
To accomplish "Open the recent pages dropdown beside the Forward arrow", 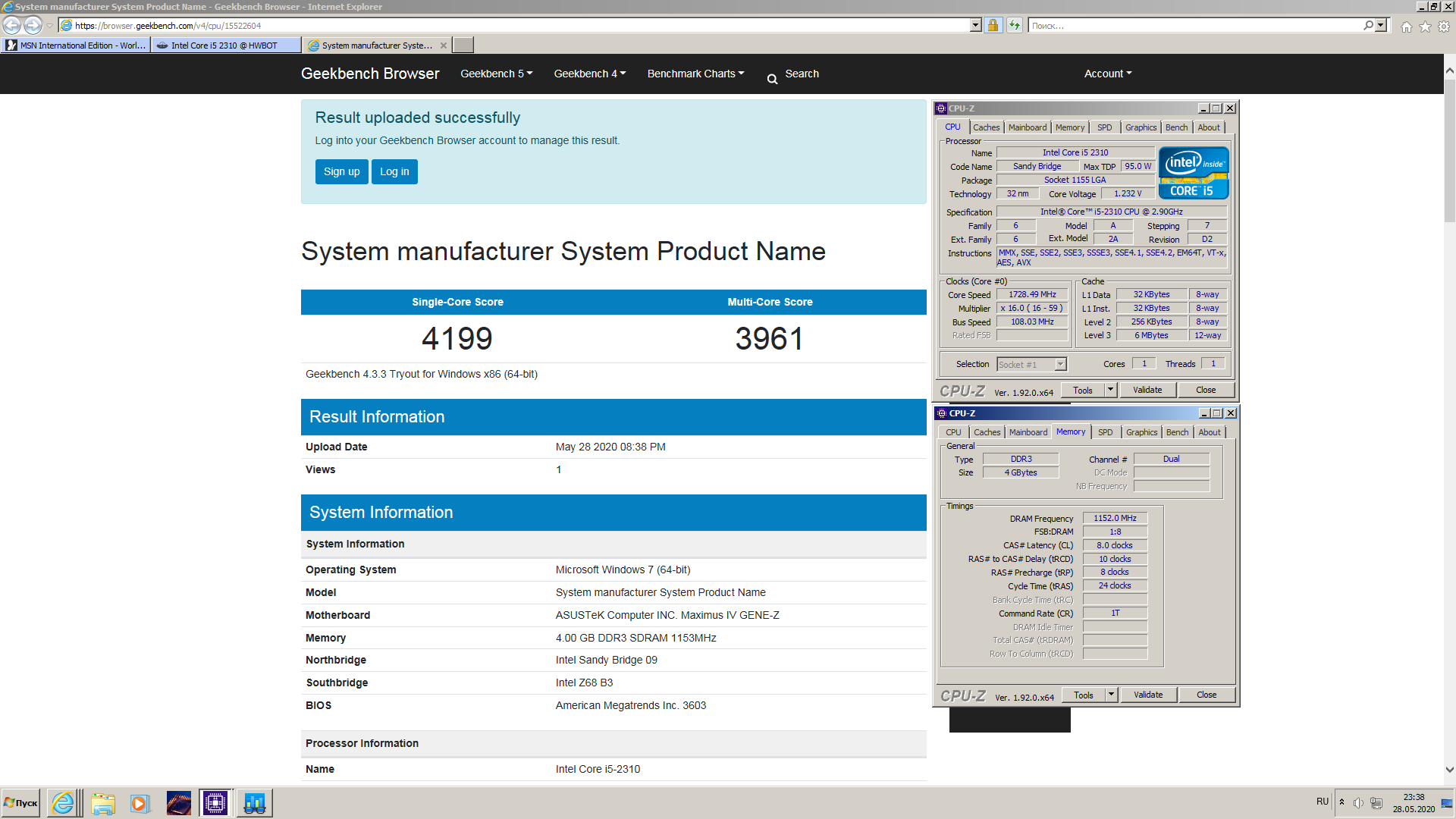I will point(50,26).
